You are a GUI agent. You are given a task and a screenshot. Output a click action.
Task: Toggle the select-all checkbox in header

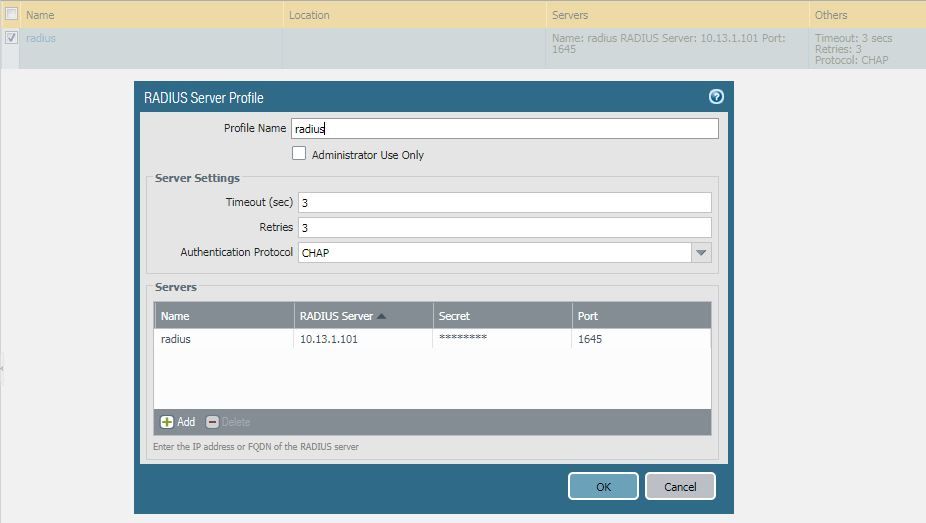pyautogui.click(x=11, y=14)
